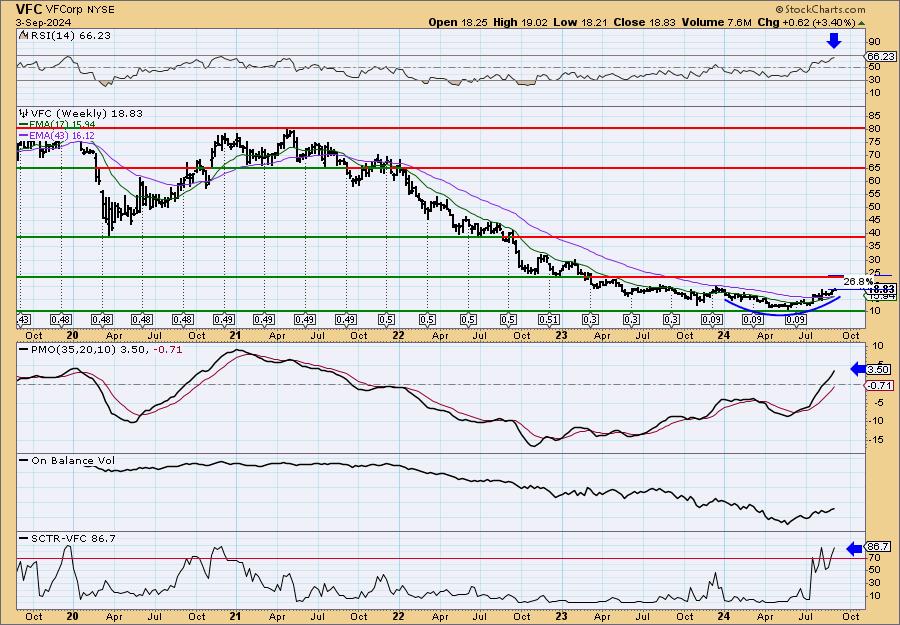The height and width of the screenshot is (625, 900).
Task: Open the StockCharts.com copyright label
Action: (x=820, y=10)
